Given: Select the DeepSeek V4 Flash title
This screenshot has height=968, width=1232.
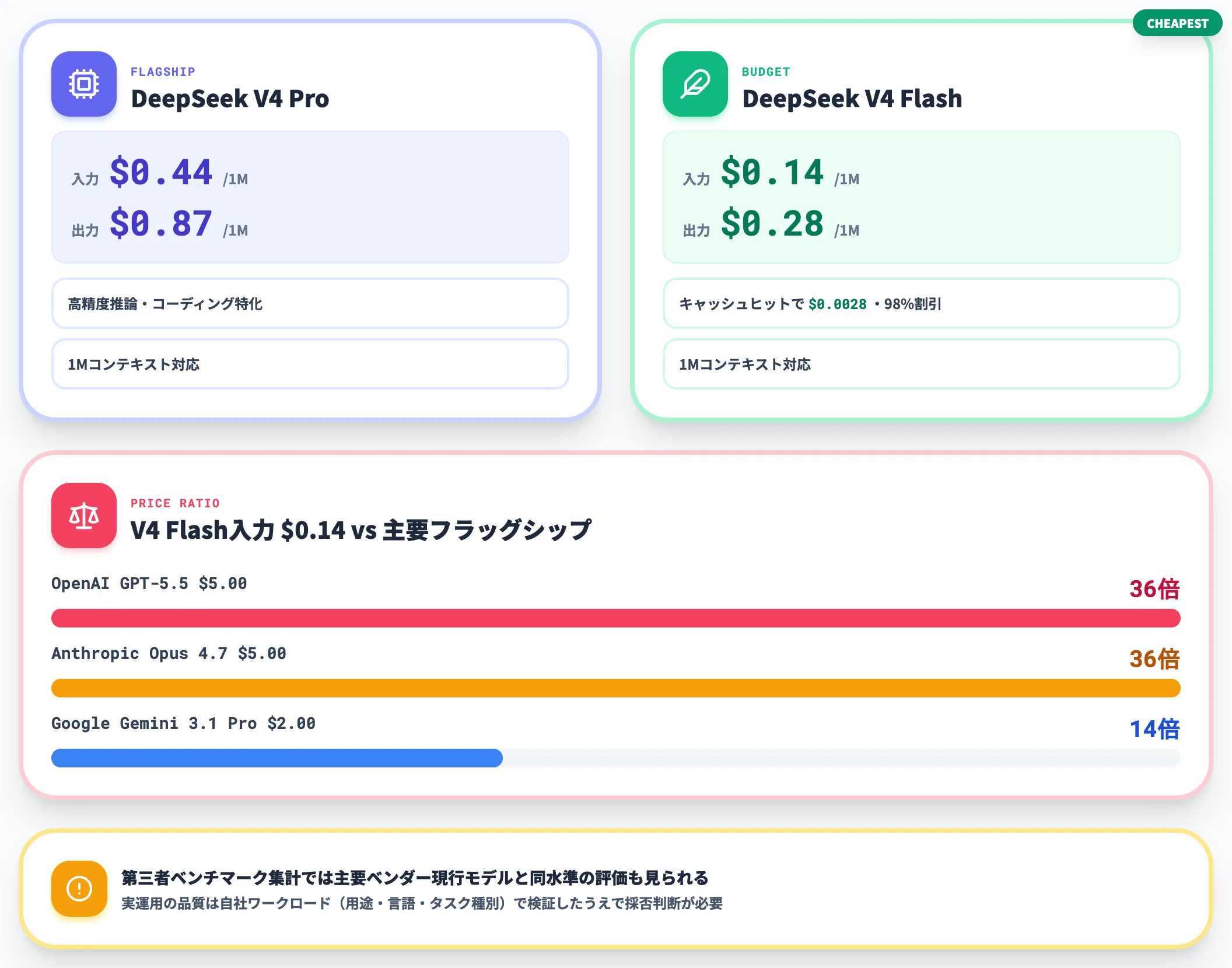Looking at the screenshot, I should pyautogui.click(x=852, y=99).
